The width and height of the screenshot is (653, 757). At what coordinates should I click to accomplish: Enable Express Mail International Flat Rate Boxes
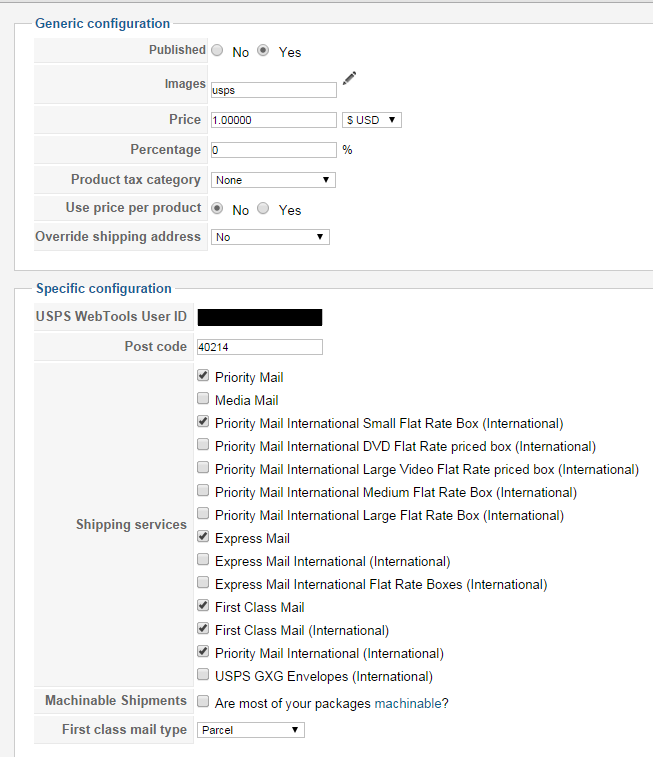coord(204,583)
